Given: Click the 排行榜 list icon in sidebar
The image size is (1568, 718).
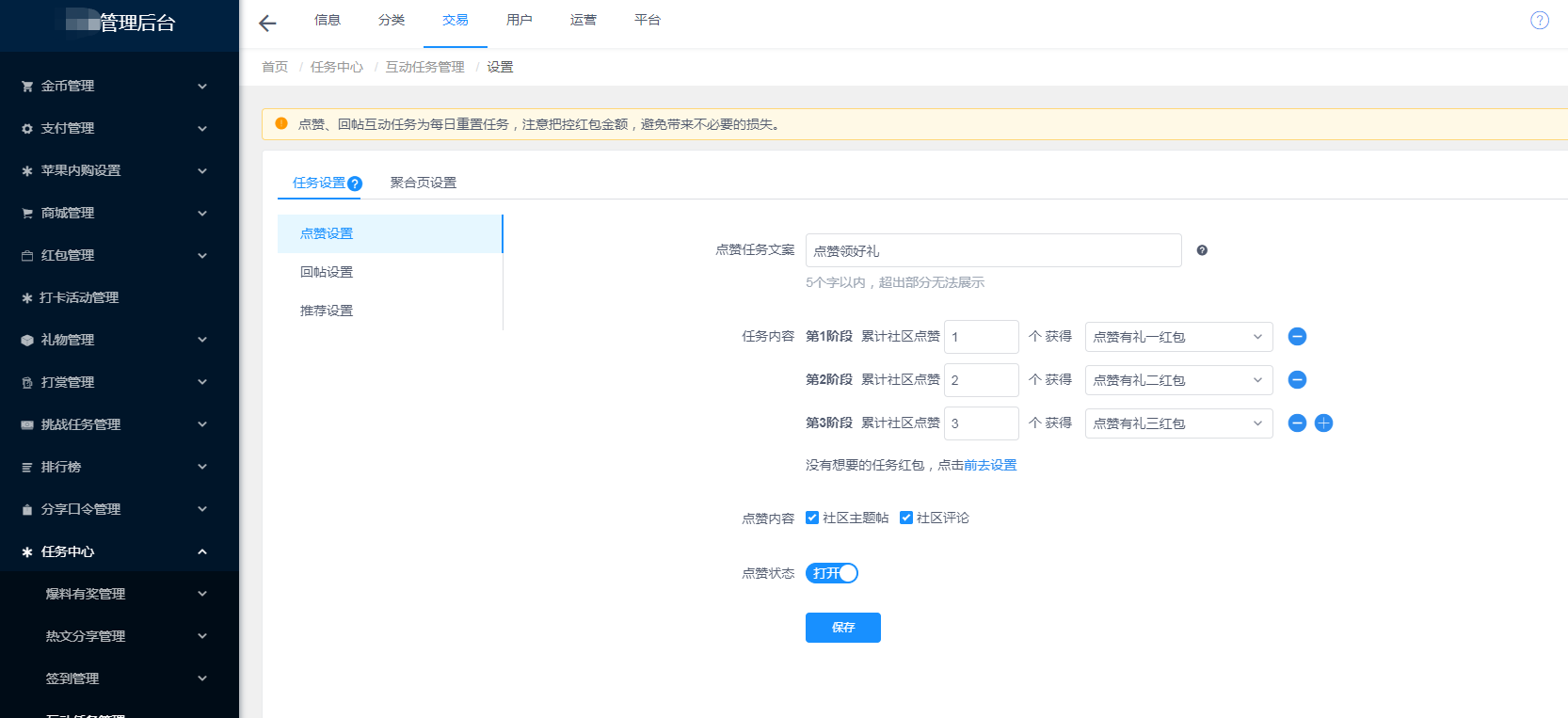Looking at the screenshot, I should click(27, 467).
